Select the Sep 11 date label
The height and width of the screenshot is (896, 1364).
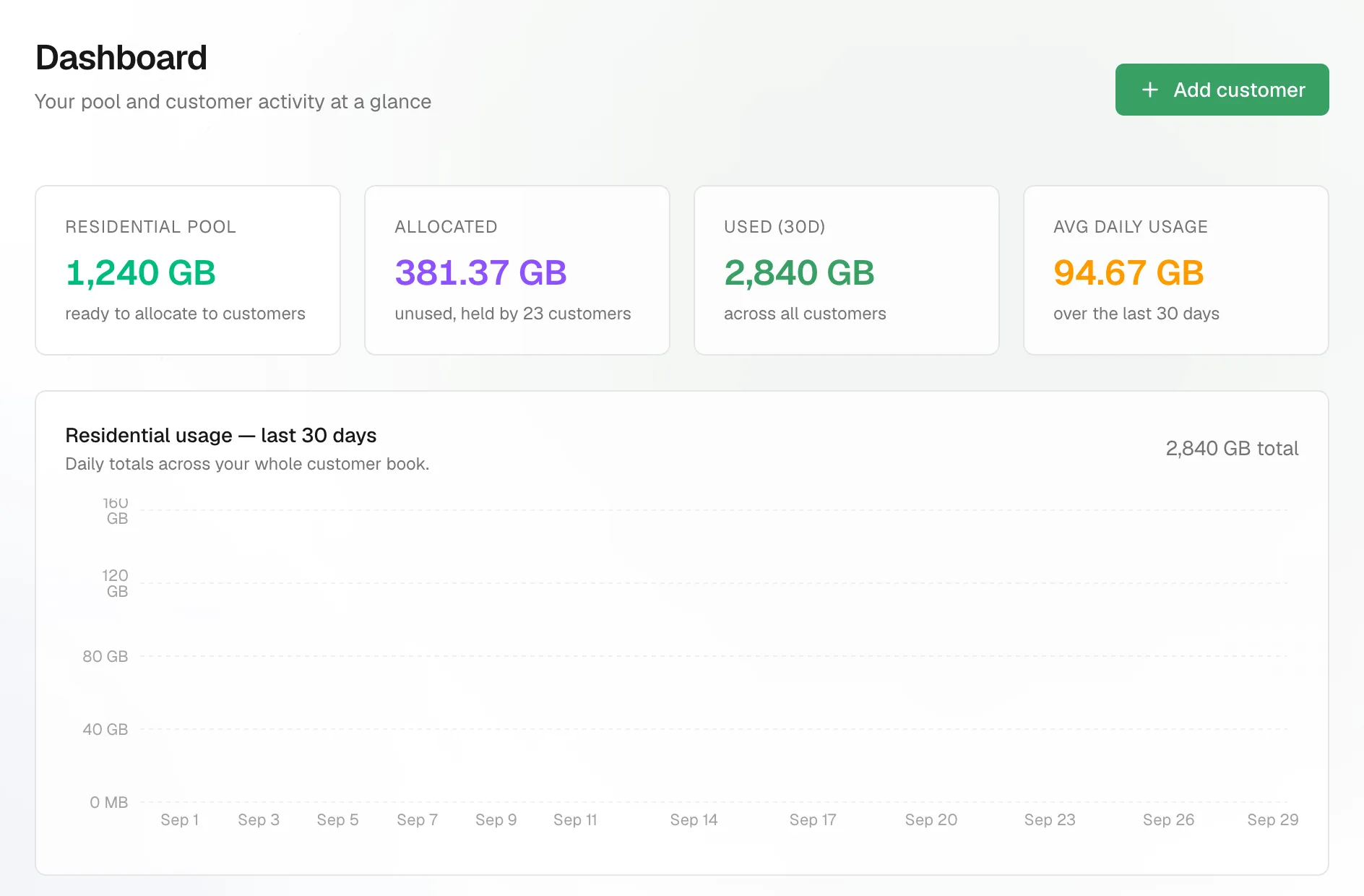point(575,819)
